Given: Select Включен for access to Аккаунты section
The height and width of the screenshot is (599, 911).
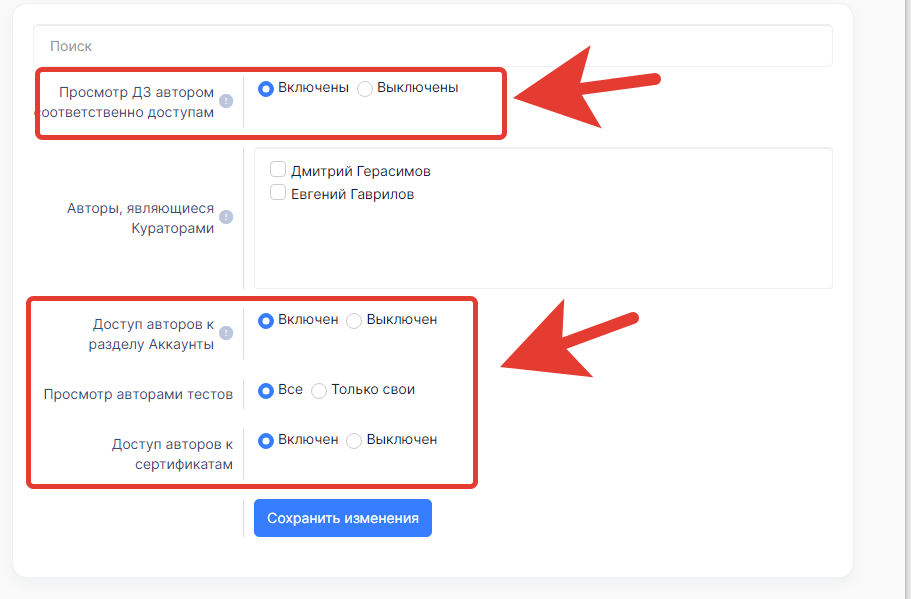Looking at the screenshot, I should [266, 321].
